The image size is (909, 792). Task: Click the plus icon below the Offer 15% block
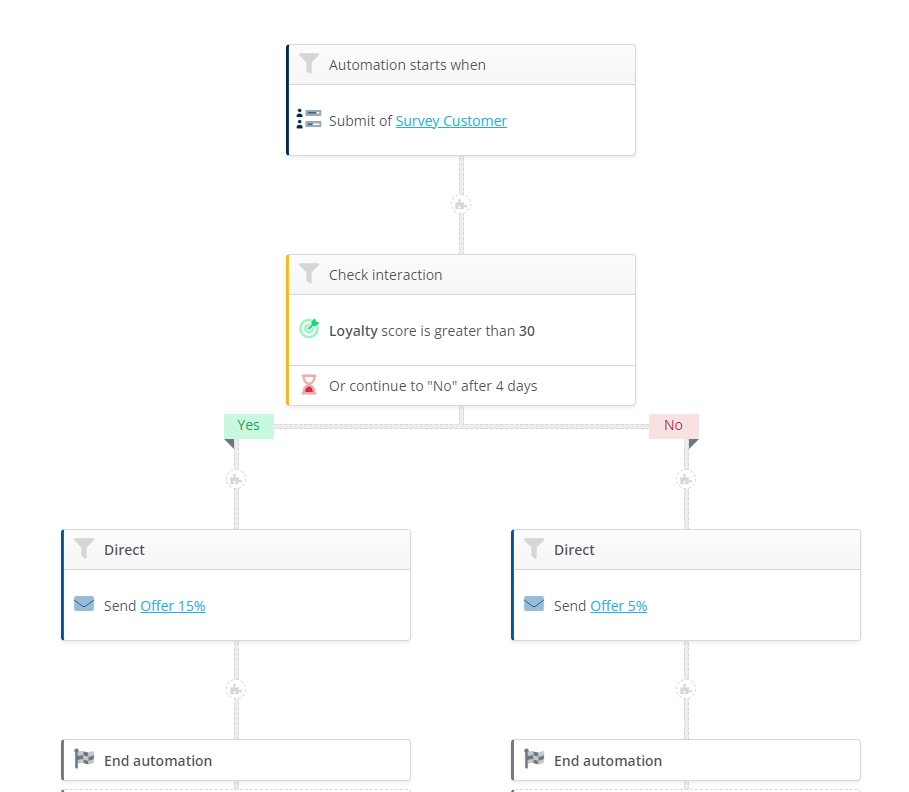235,688
